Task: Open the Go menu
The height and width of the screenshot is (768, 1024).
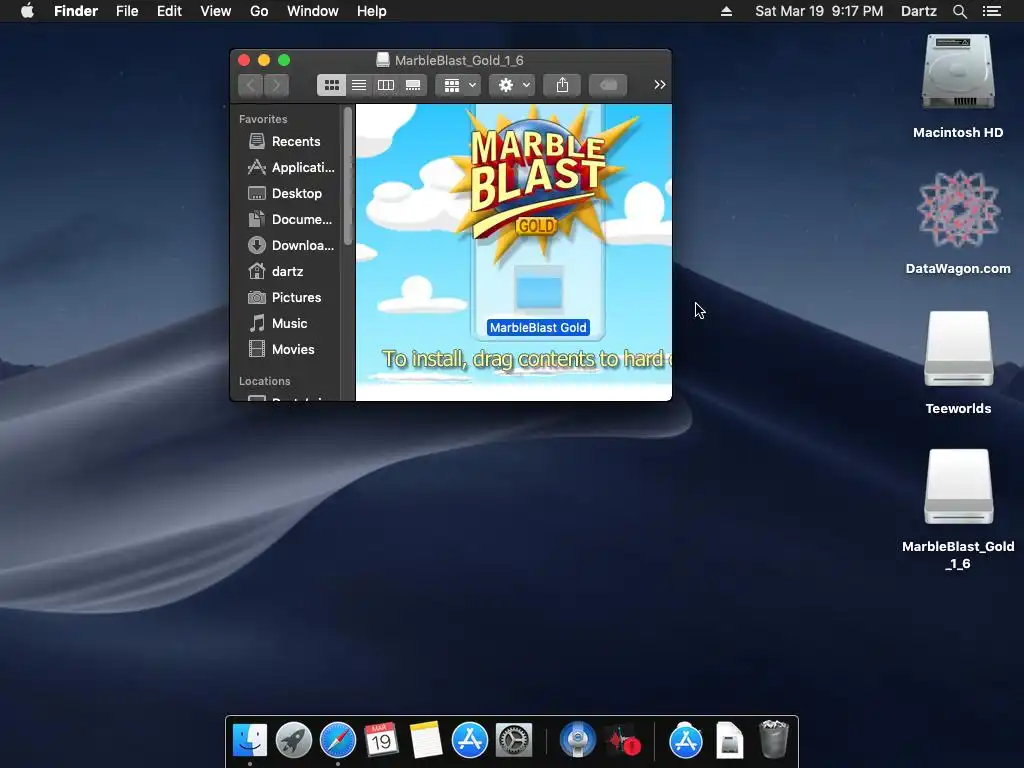Action: [x=259, y=11]
